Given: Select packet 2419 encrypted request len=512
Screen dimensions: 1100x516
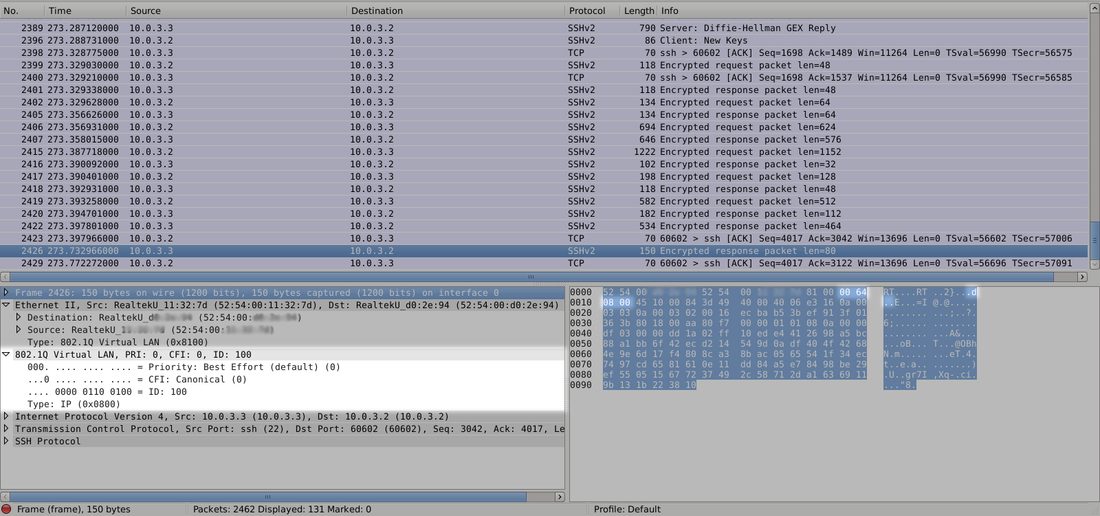Looking at the screenshot, I should pyautogui.click(x=544, y=201).
